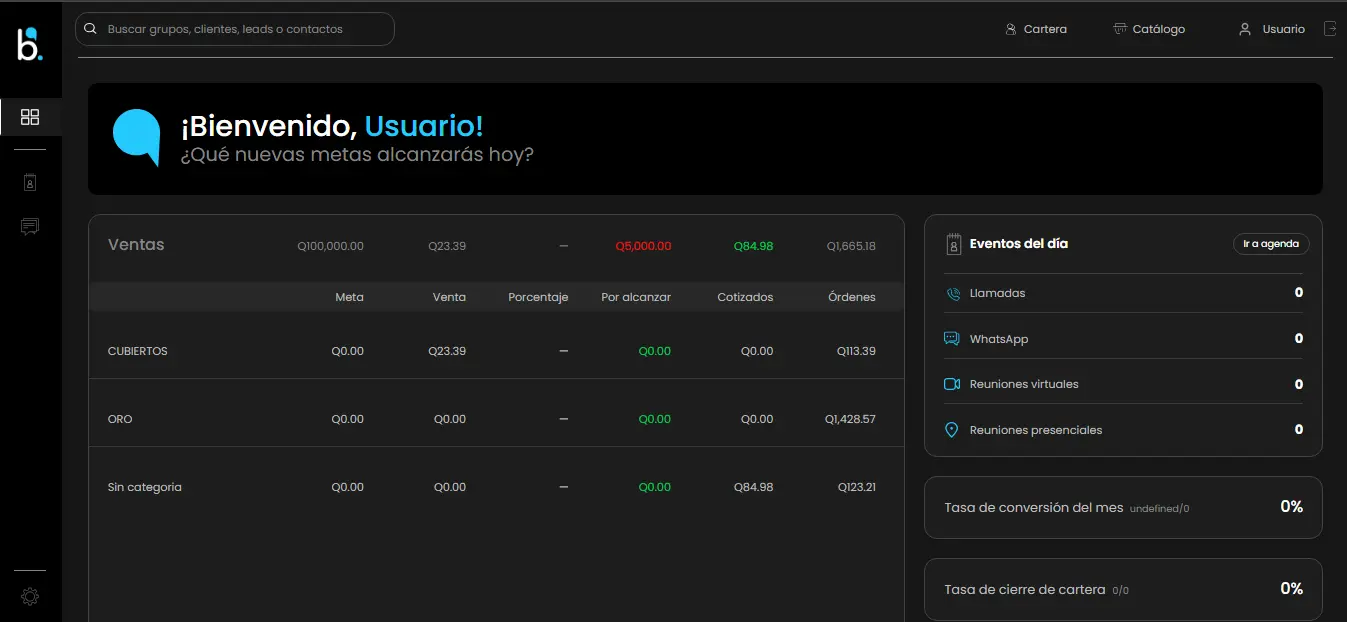
Task: Click the Eventos del día title
Action: (1019, 243)
